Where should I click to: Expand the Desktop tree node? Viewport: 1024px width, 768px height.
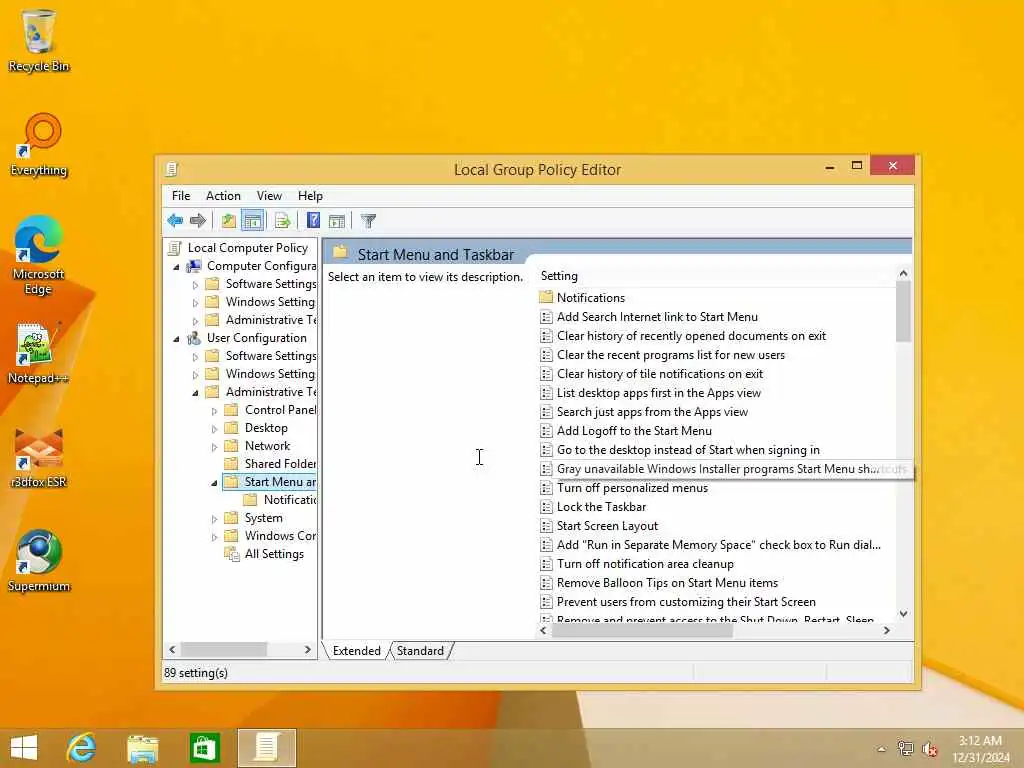point(214,429)
